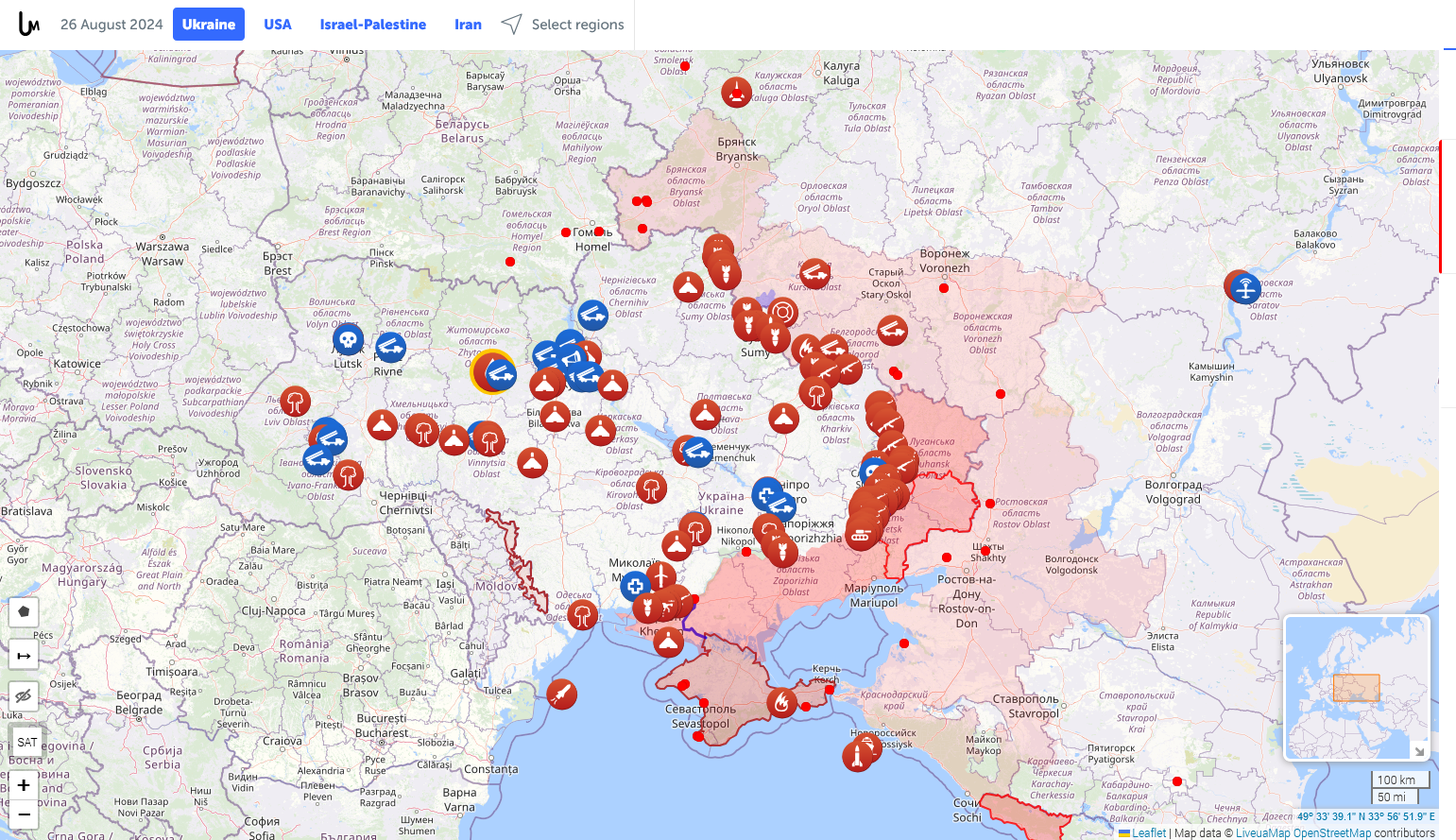
Task: Click the red dot marker near Voronezh
Action: (944, 288)
